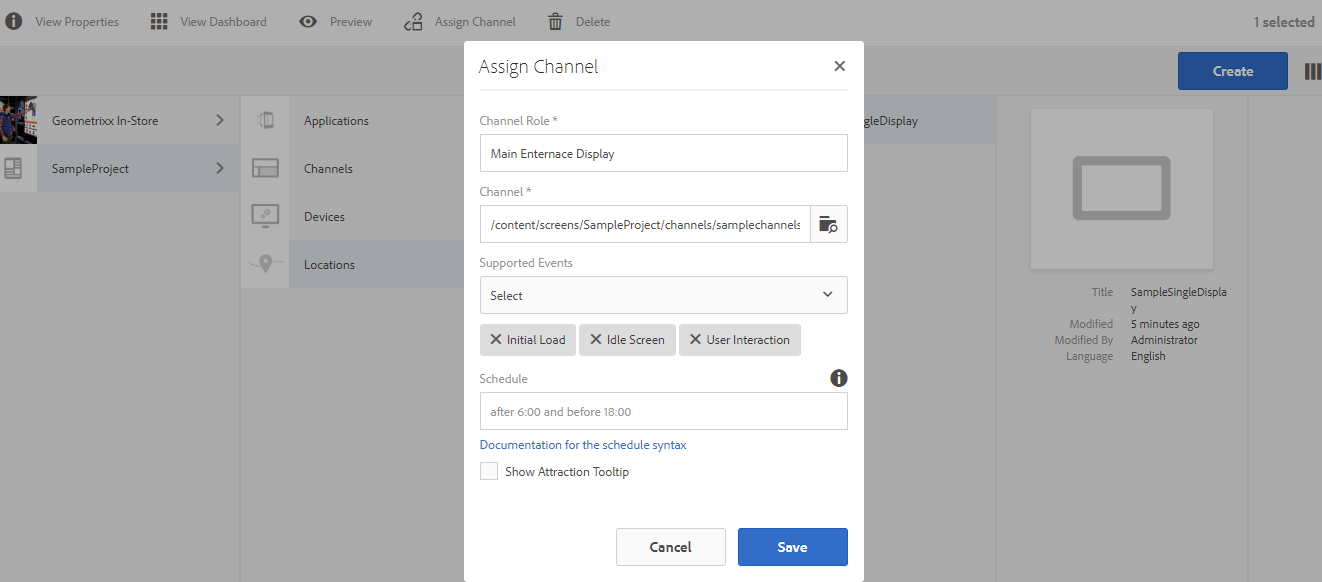This screenshot has height=582, width=1322.
Task: Click the Schedule info icon
Action: tap(838, 378)
